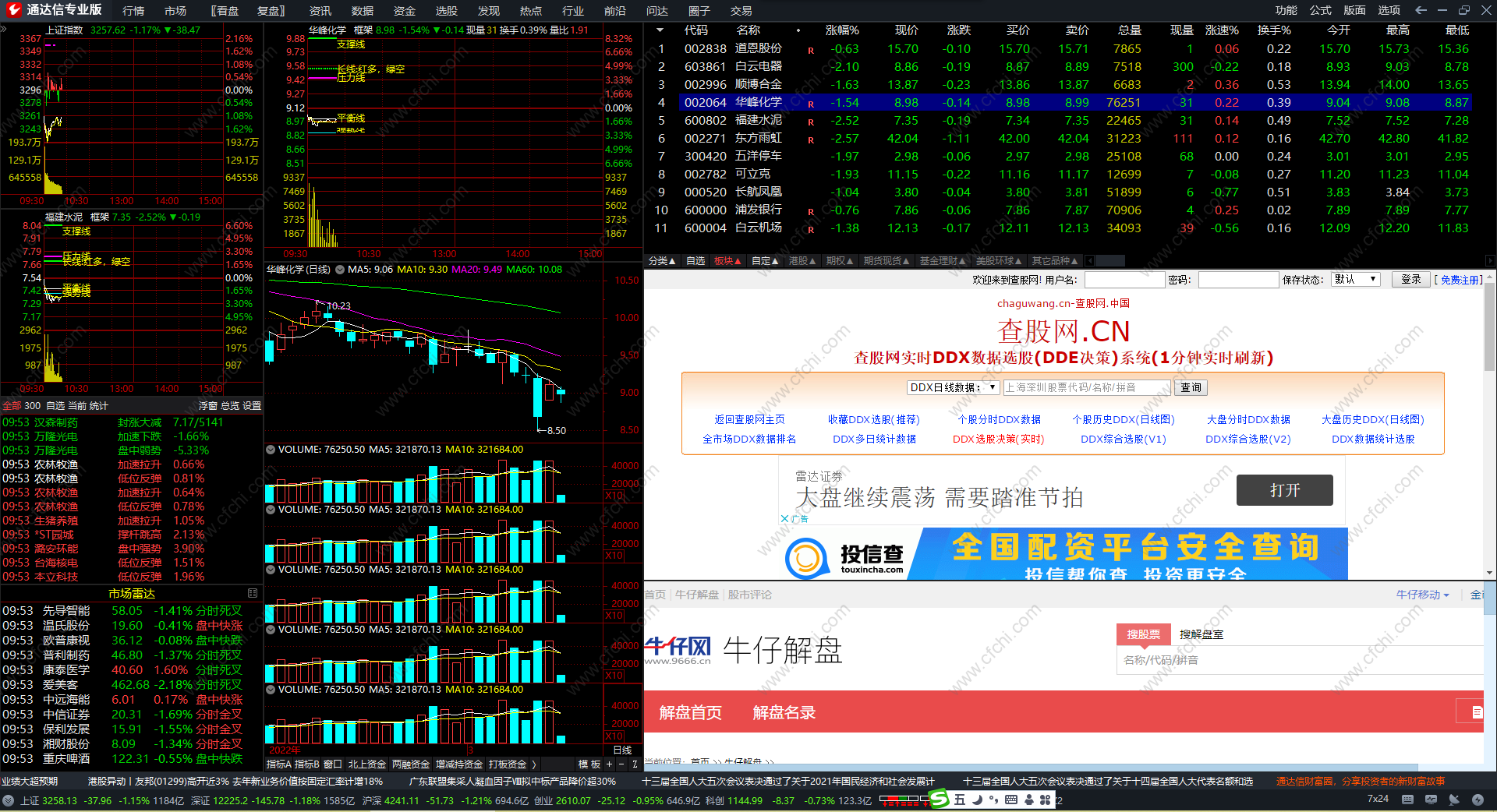Viewport: 1497px width, 812px height.
Task: Expand the 自定 custom tab
Action: [x=766, y=261]
